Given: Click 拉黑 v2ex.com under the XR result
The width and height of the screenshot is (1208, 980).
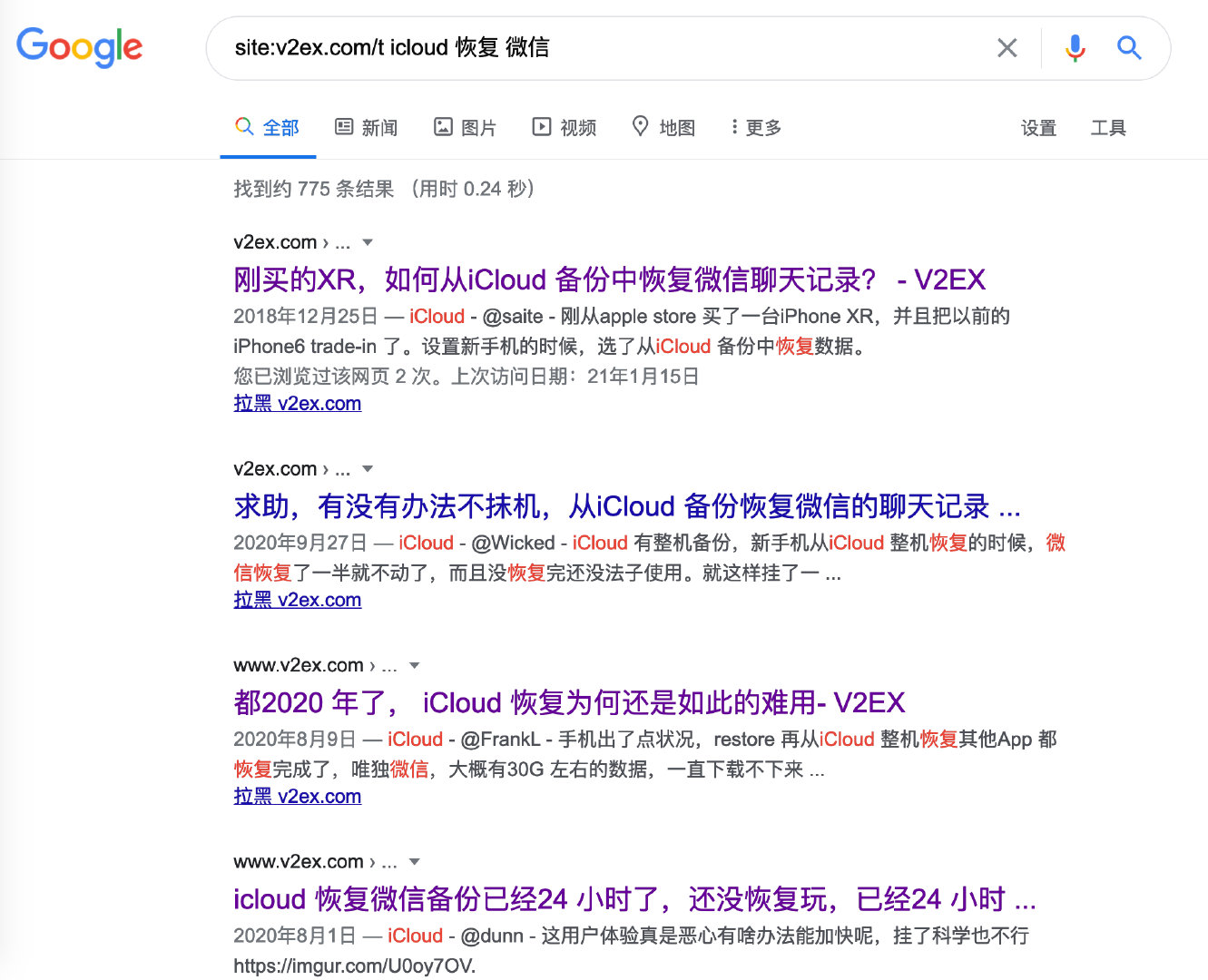Looking at the screenshot, I should pos(298,404).
